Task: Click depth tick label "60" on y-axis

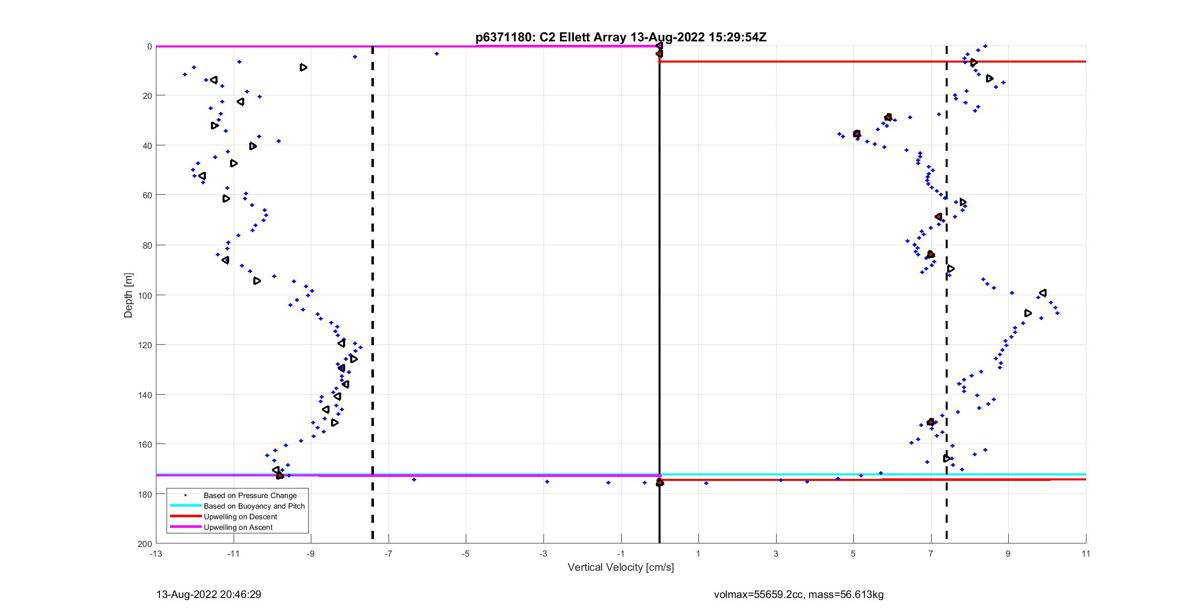Action: [146, 195]
